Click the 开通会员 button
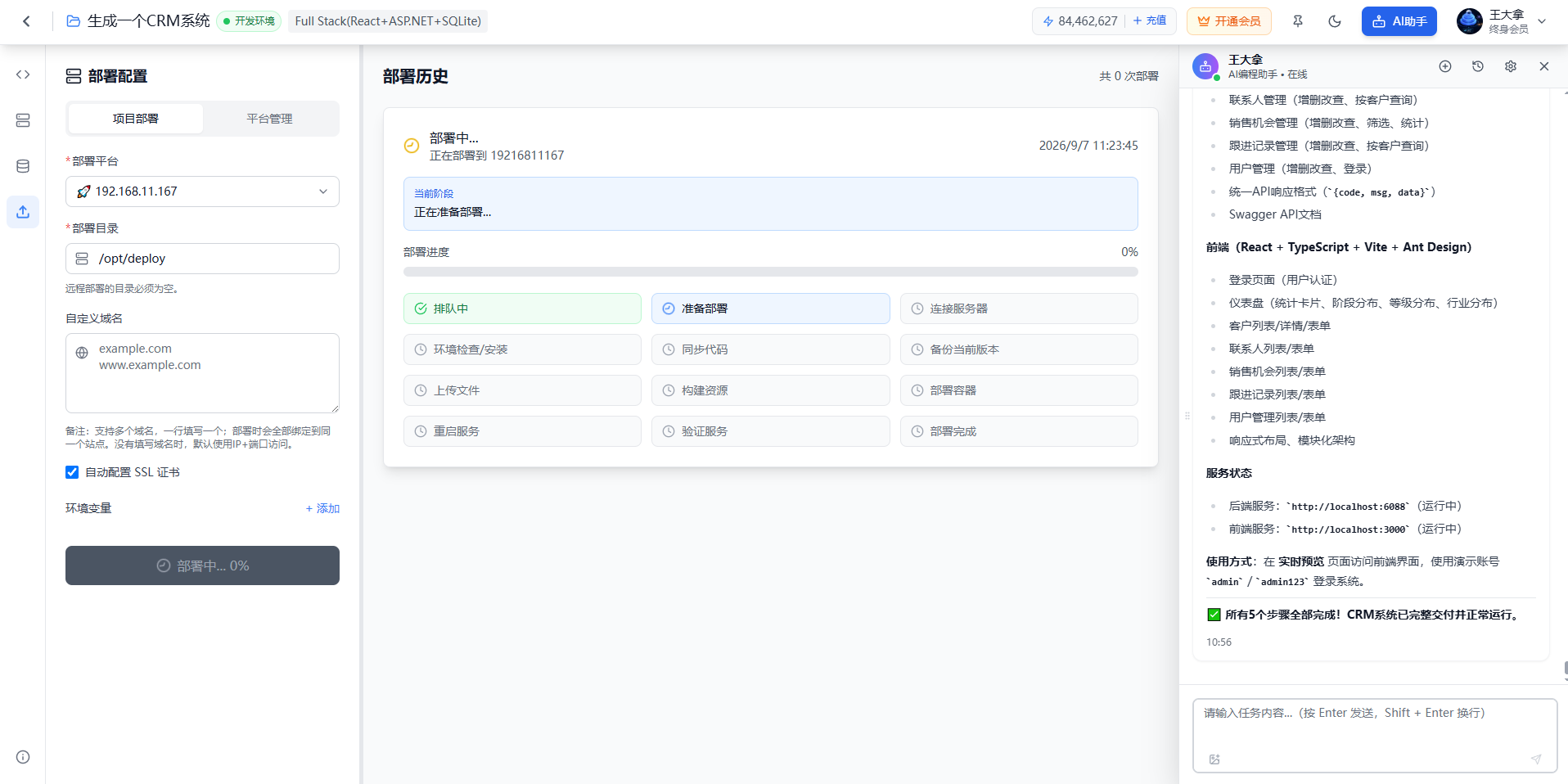Image resolution: width=1568 pixels, height=784 pixels. (1229, 21)
